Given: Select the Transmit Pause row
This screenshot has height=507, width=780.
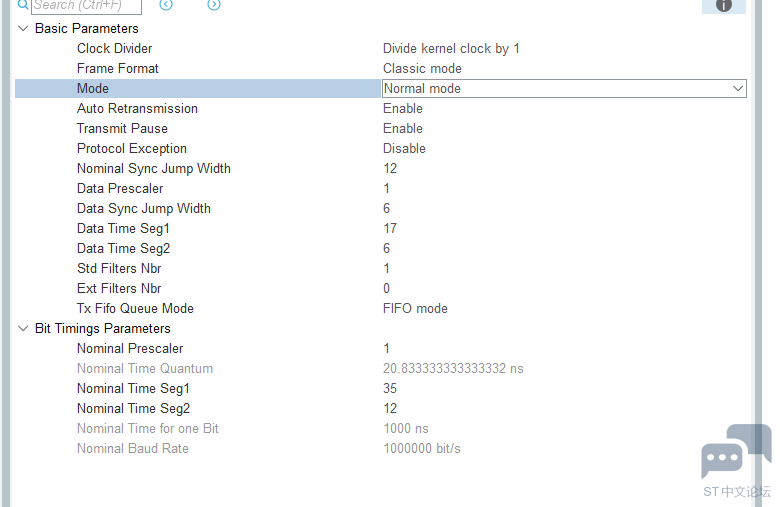Looking at the screenshot, I should pyautogui.click(x=381, y=128).
